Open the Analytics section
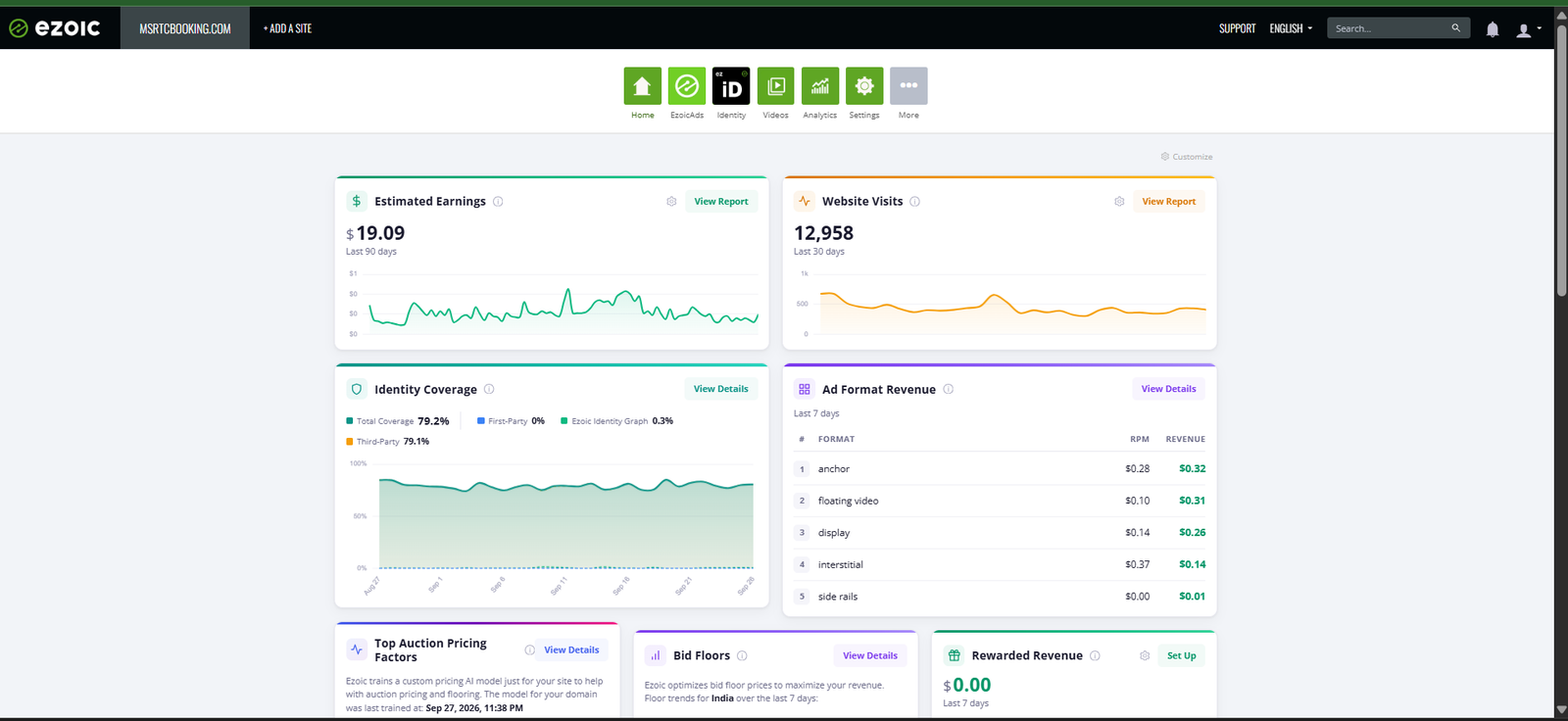This screenshot has width=1568, height=721. 820,86
